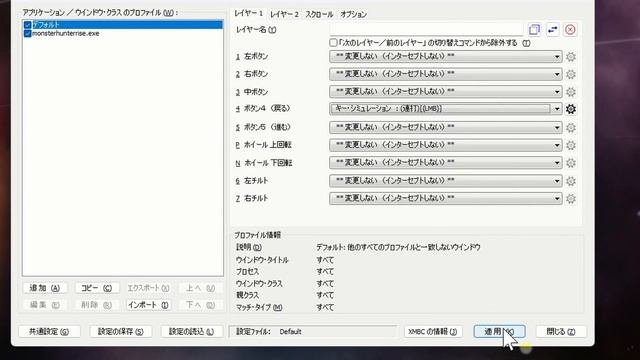Open the ボタン5 (進む) action dropdown

coord(446,127)
